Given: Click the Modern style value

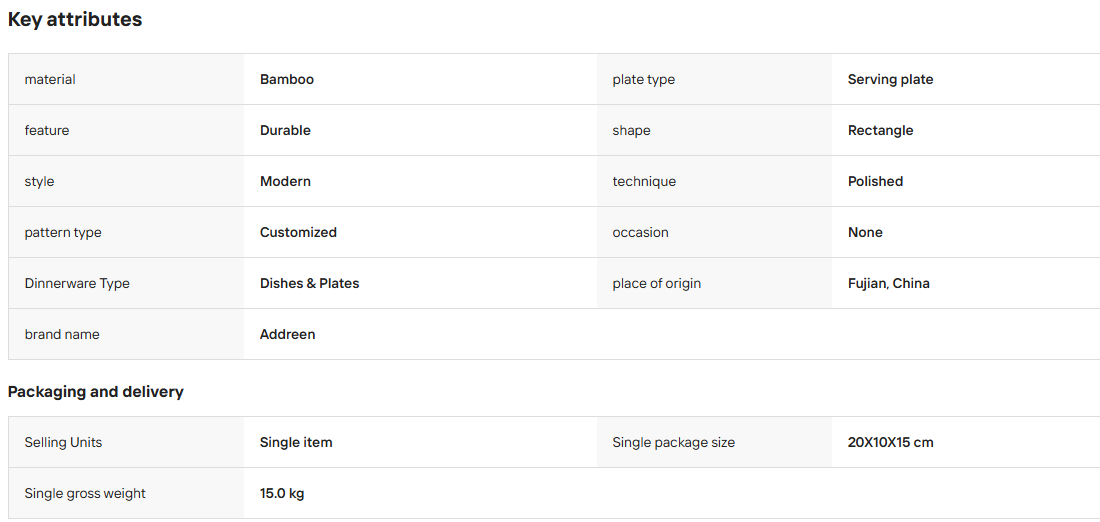Looking at the screenshot, I should pyautogui.click(x=286, y=182).
